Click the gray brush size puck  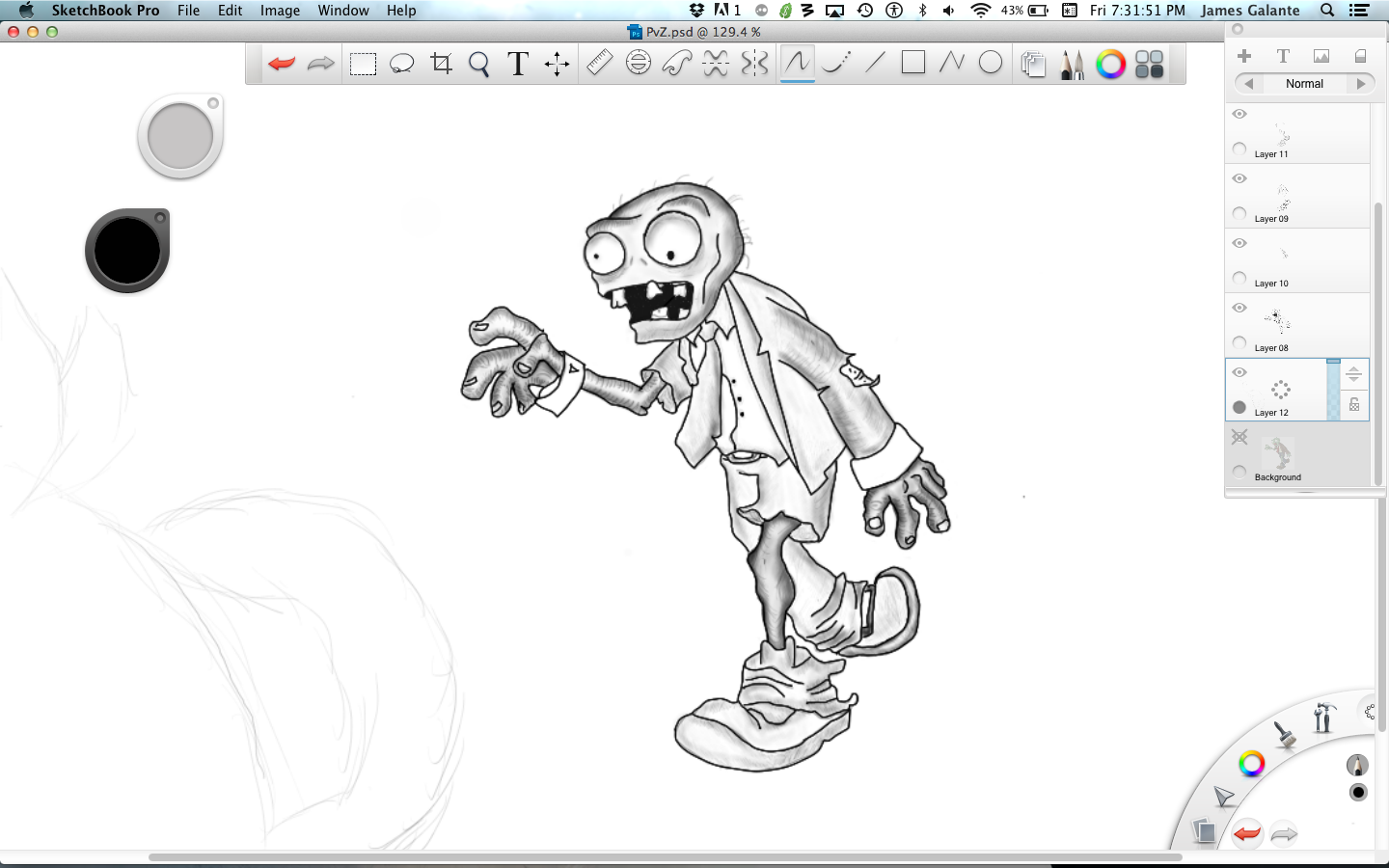tap(180, 136)
